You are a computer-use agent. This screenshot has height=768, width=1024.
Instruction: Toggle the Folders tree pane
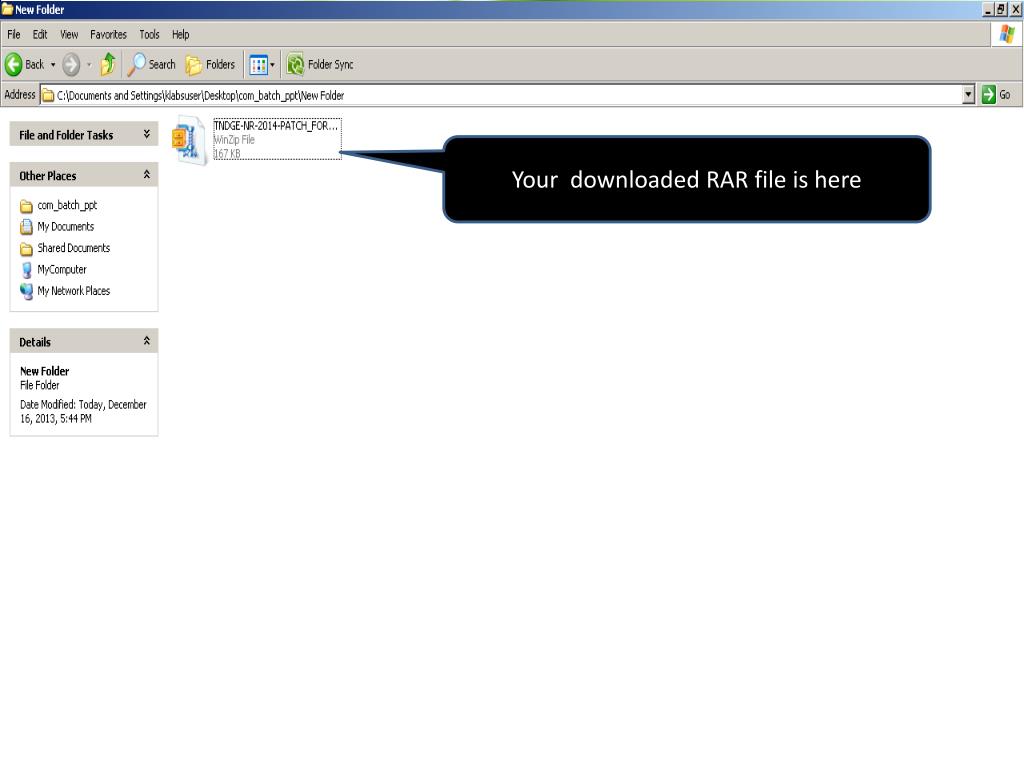[x=210, y=64]
